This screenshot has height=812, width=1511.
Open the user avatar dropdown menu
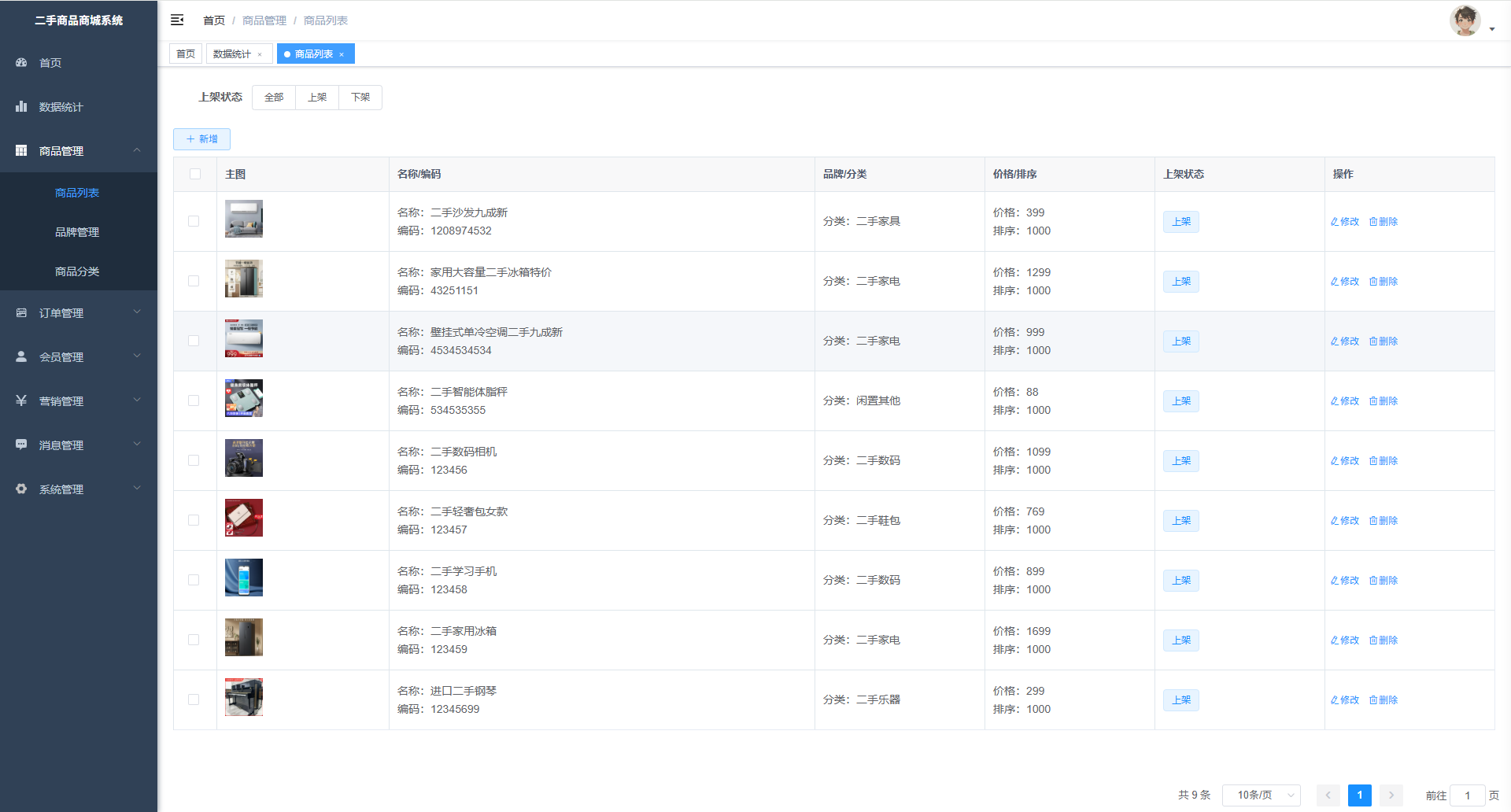[x=1471, y=21]
